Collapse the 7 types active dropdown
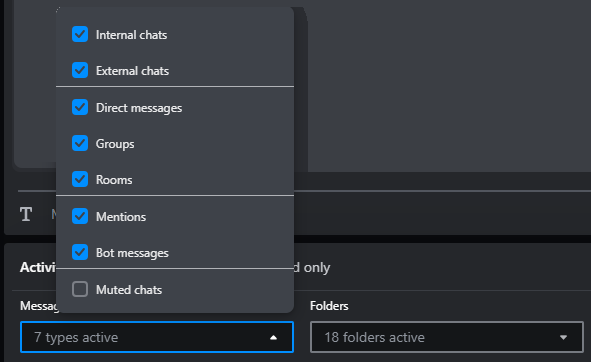 [x=157, y=337]
